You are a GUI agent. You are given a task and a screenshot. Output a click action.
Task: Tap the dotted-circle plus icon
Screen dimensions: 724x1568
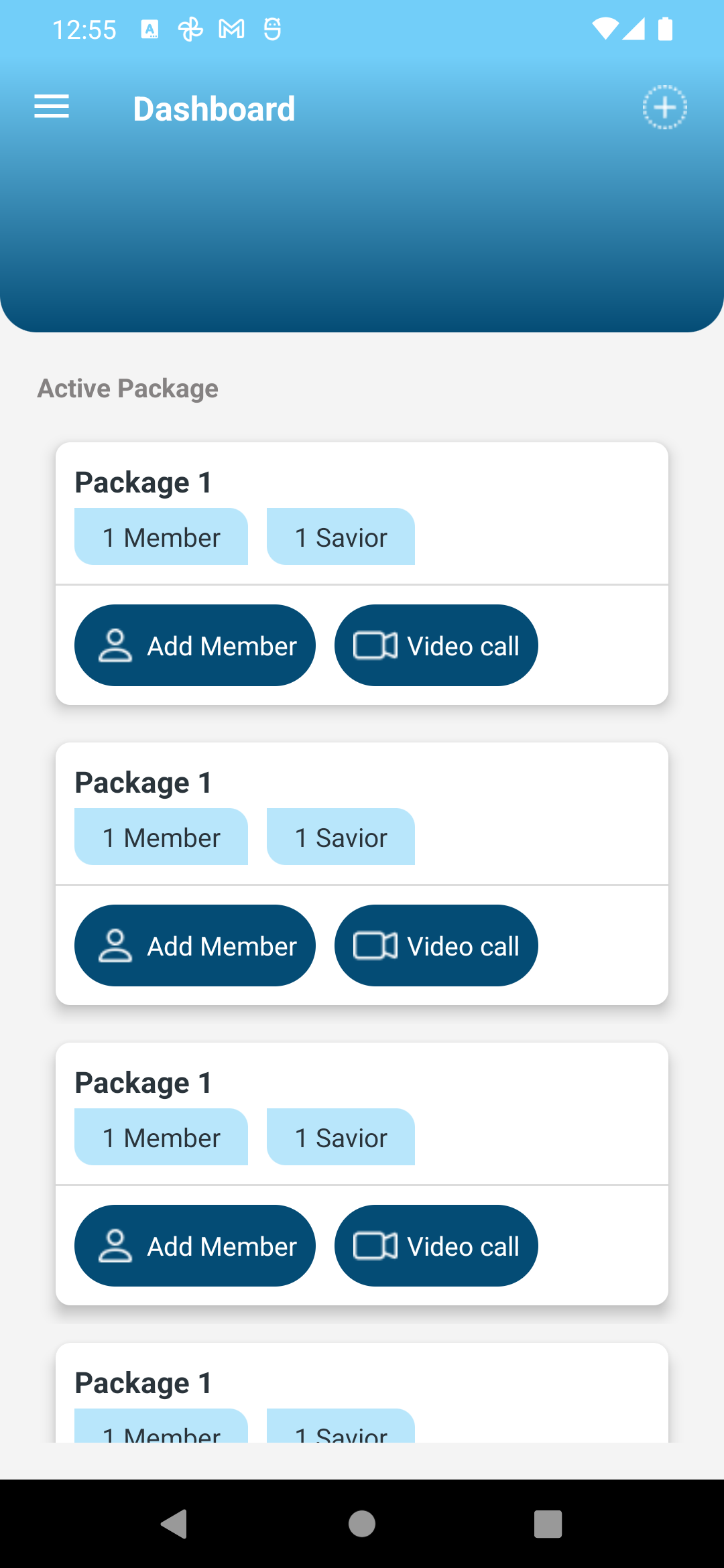664,107
